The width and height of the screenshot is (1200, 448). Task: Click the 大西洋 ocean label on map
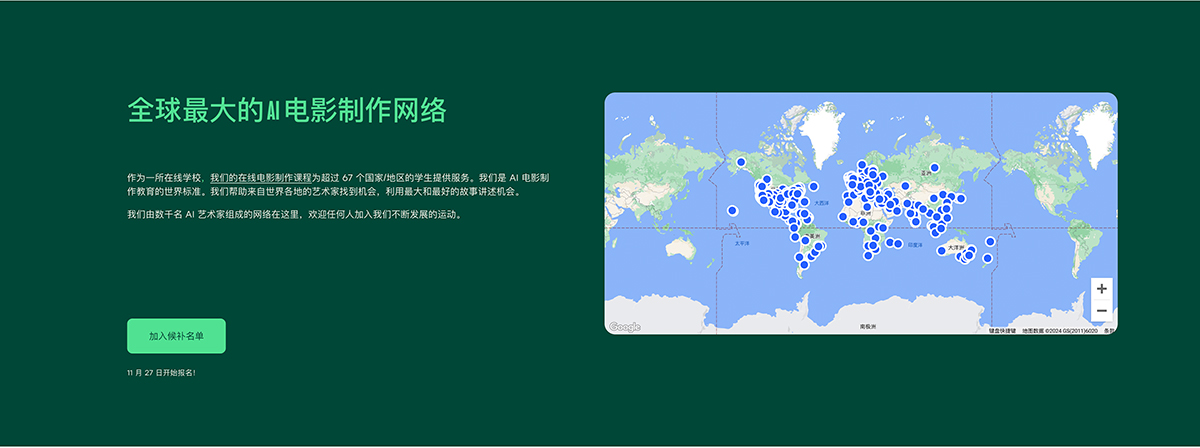pos(822,203)
